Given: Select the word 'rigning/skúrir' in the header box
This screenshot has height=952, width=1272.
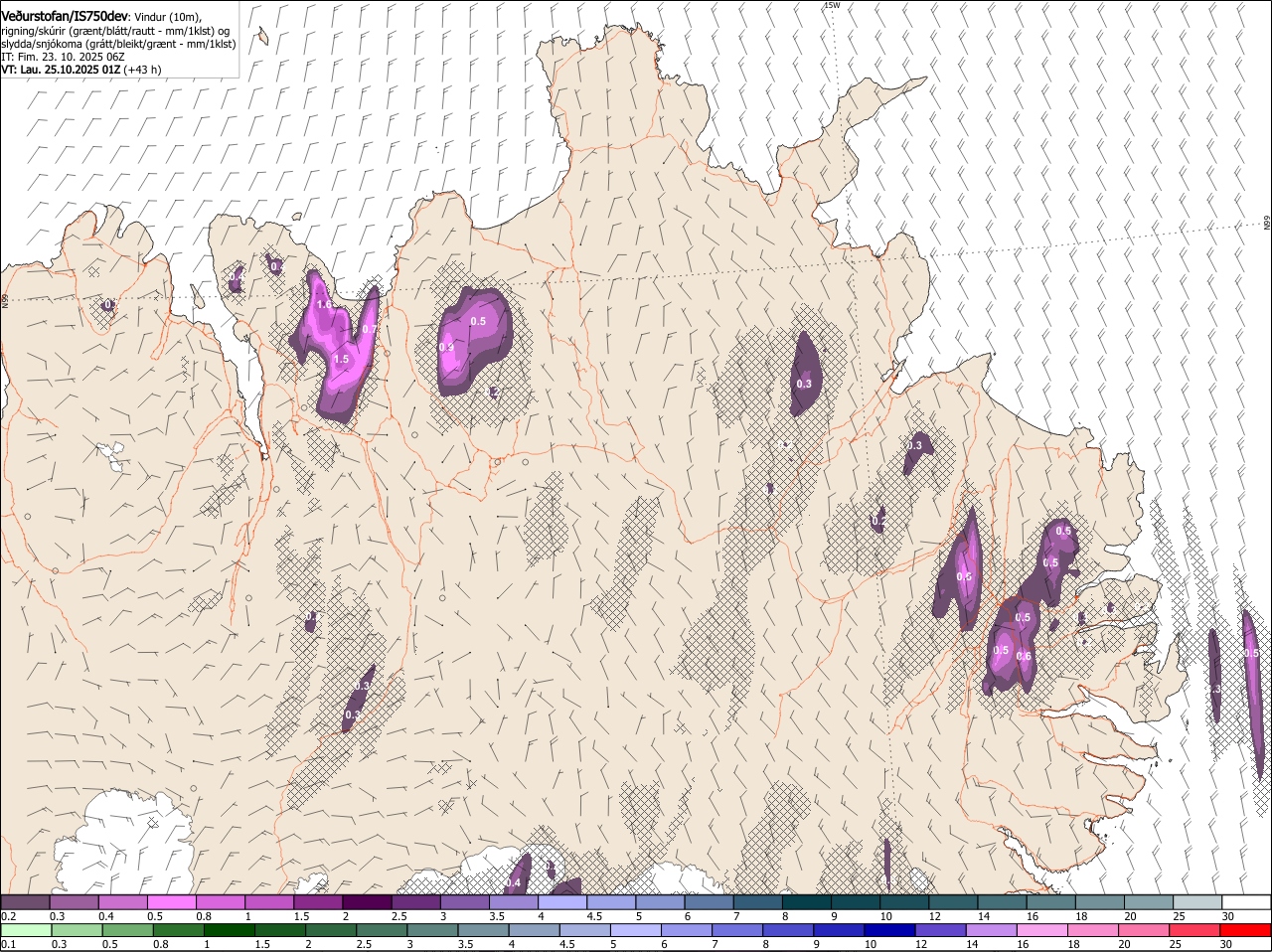Looking at the screenshot, I should point(32,31).
